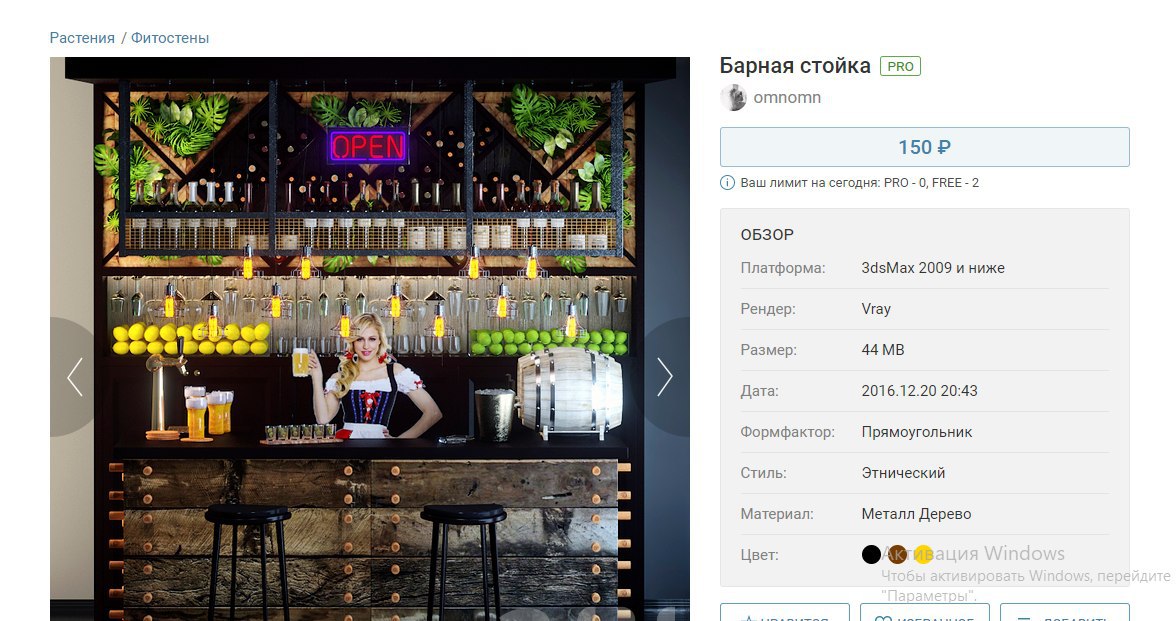1176x621 pixels.
Task: Click the omnomn author avatar
Action: pos(733,98)
